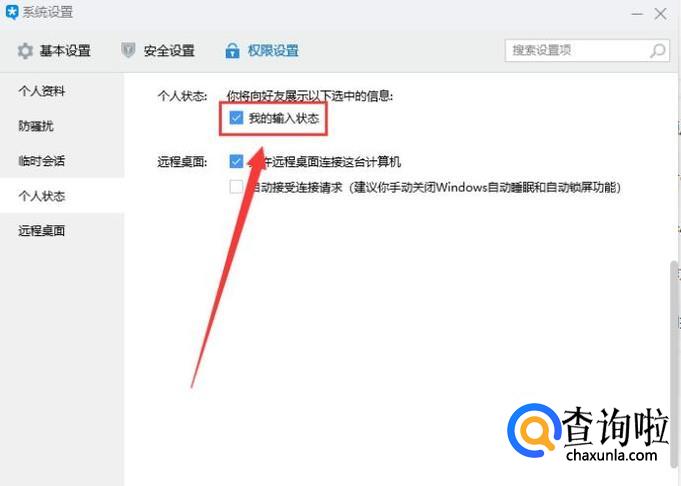Enable 自动接受连接请求 checkbox
This screenshot has height=486, width=681.
point(236,187)
